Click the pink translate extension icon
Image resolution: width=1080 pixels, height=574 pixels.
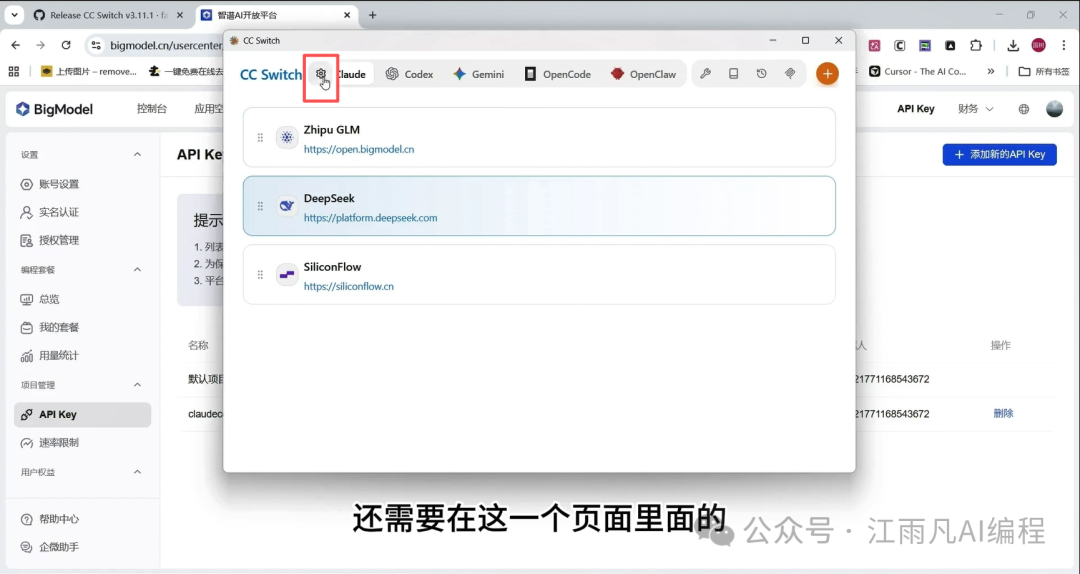[x=874, y=45]
